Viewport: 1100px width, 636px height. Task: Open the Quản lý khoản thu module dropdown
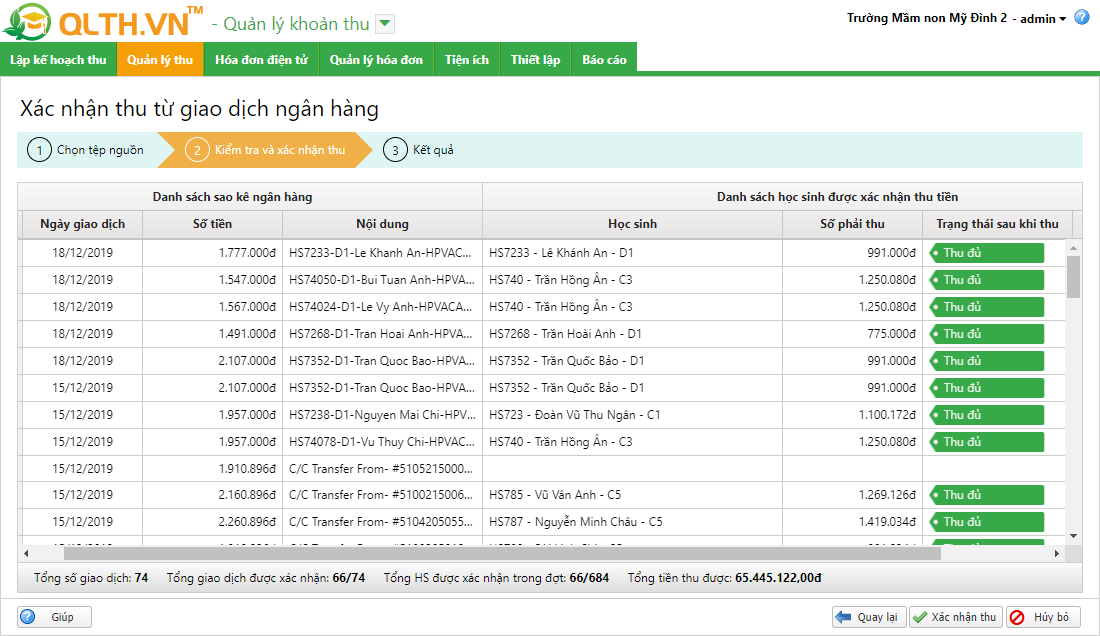click(386, 24)
